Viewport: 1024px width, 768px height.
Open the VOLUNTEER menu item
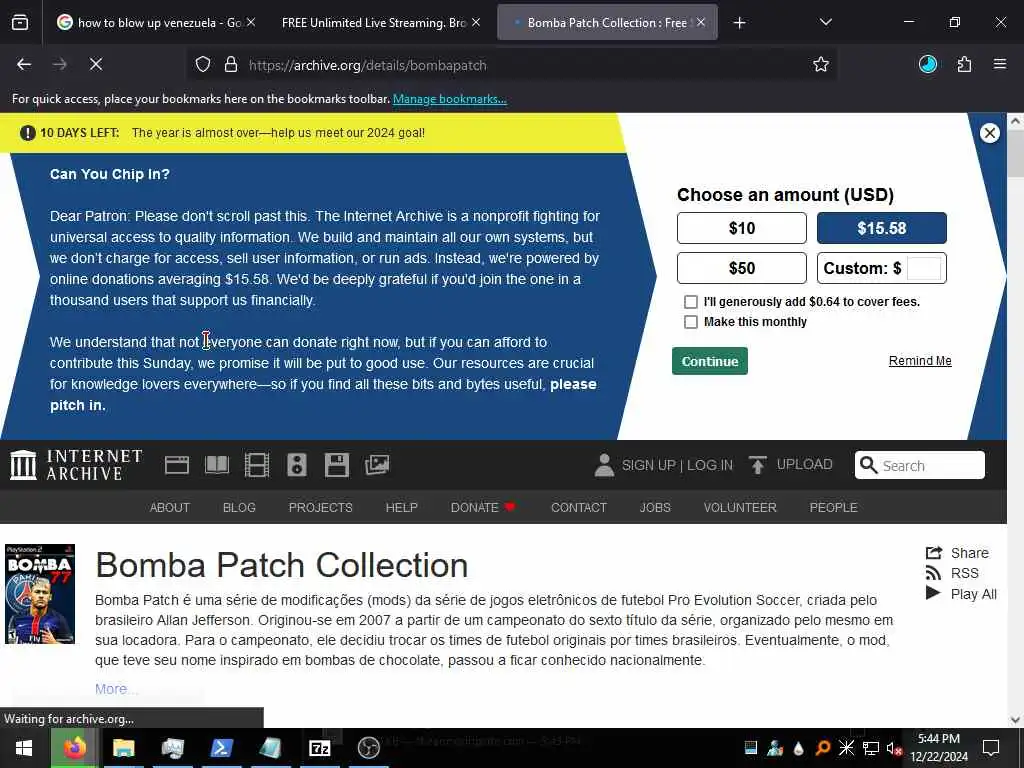click(740, 507)
